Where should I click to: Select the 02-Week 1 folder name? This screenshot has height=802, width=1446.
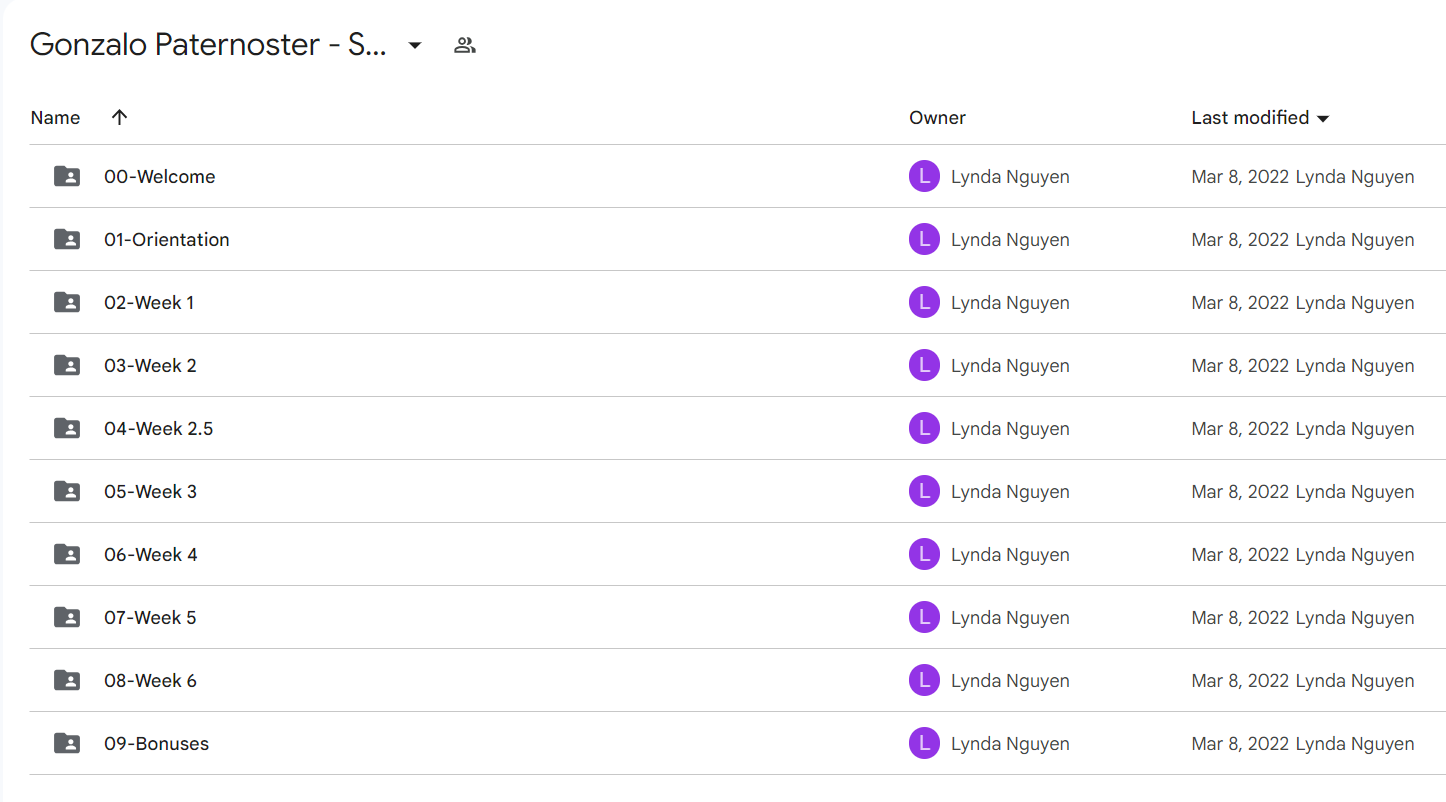point(149,303)
